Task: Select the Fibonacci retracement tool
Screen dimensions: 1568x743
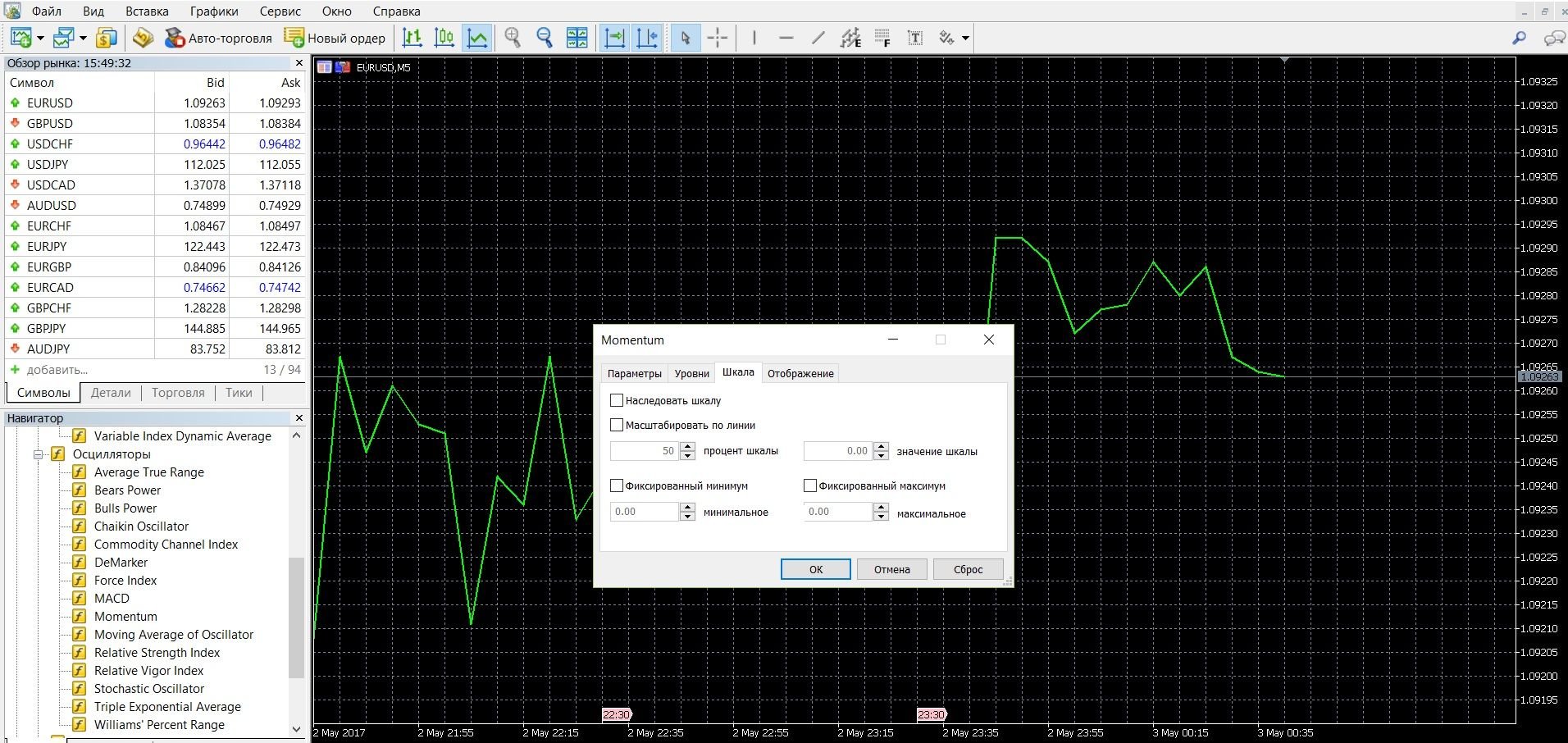Action: pyautogui.click(x=883, y=38)
